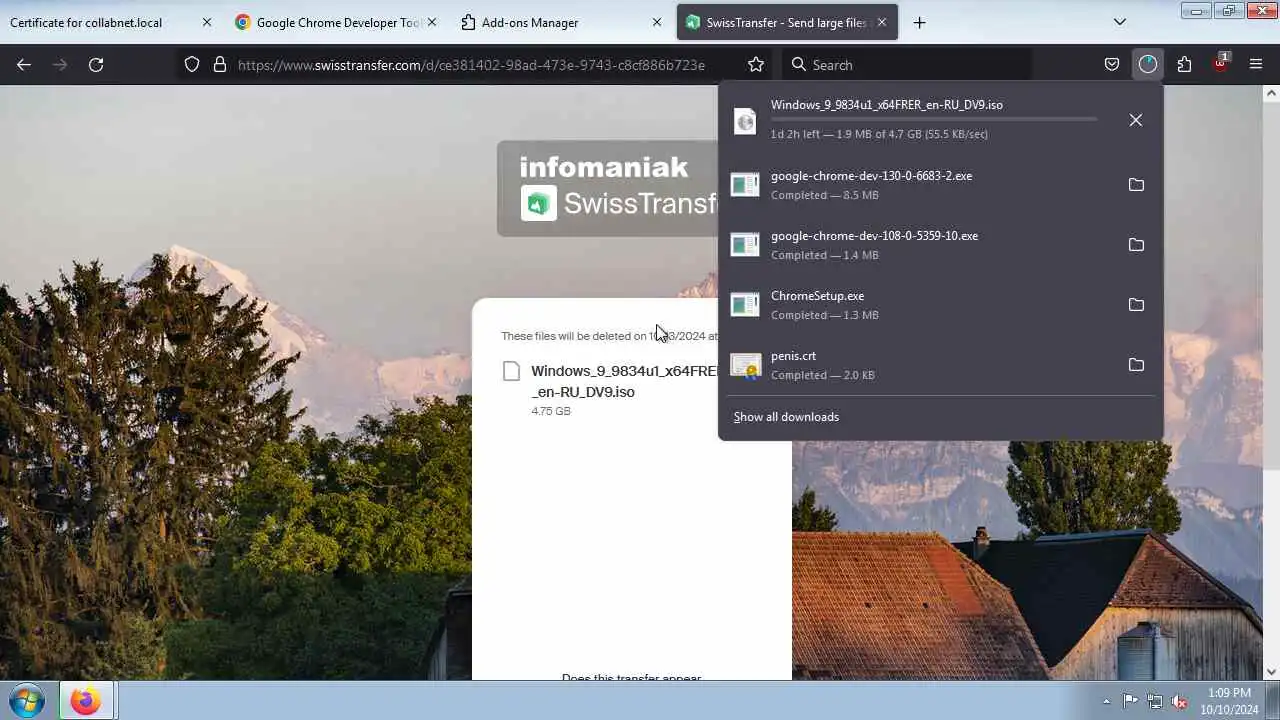Open the Action Center flag icon
This screenshot has width=1280, height=720.
pos(1130,701)
